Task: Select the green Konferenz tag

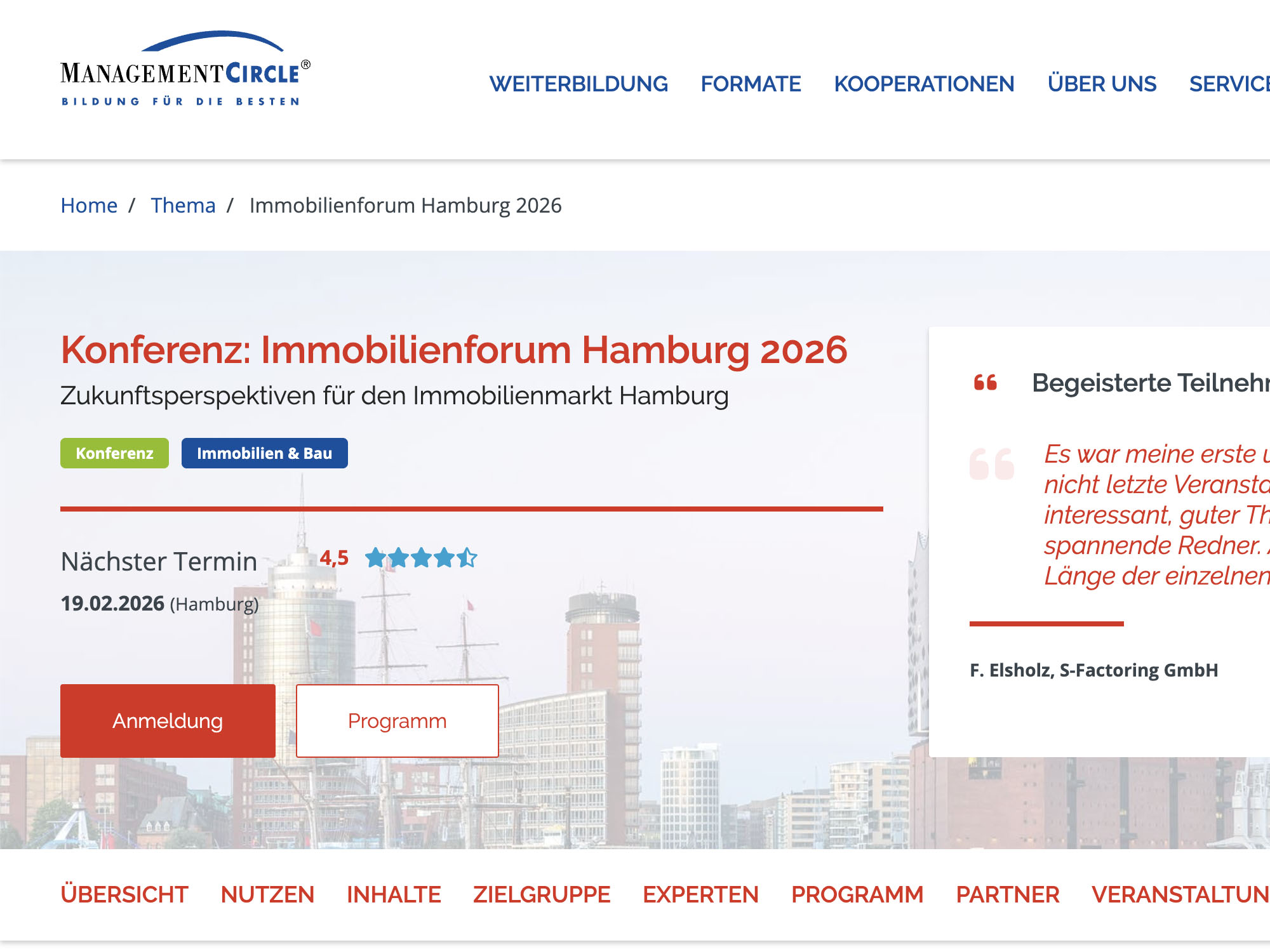Action: click(114, 453)
